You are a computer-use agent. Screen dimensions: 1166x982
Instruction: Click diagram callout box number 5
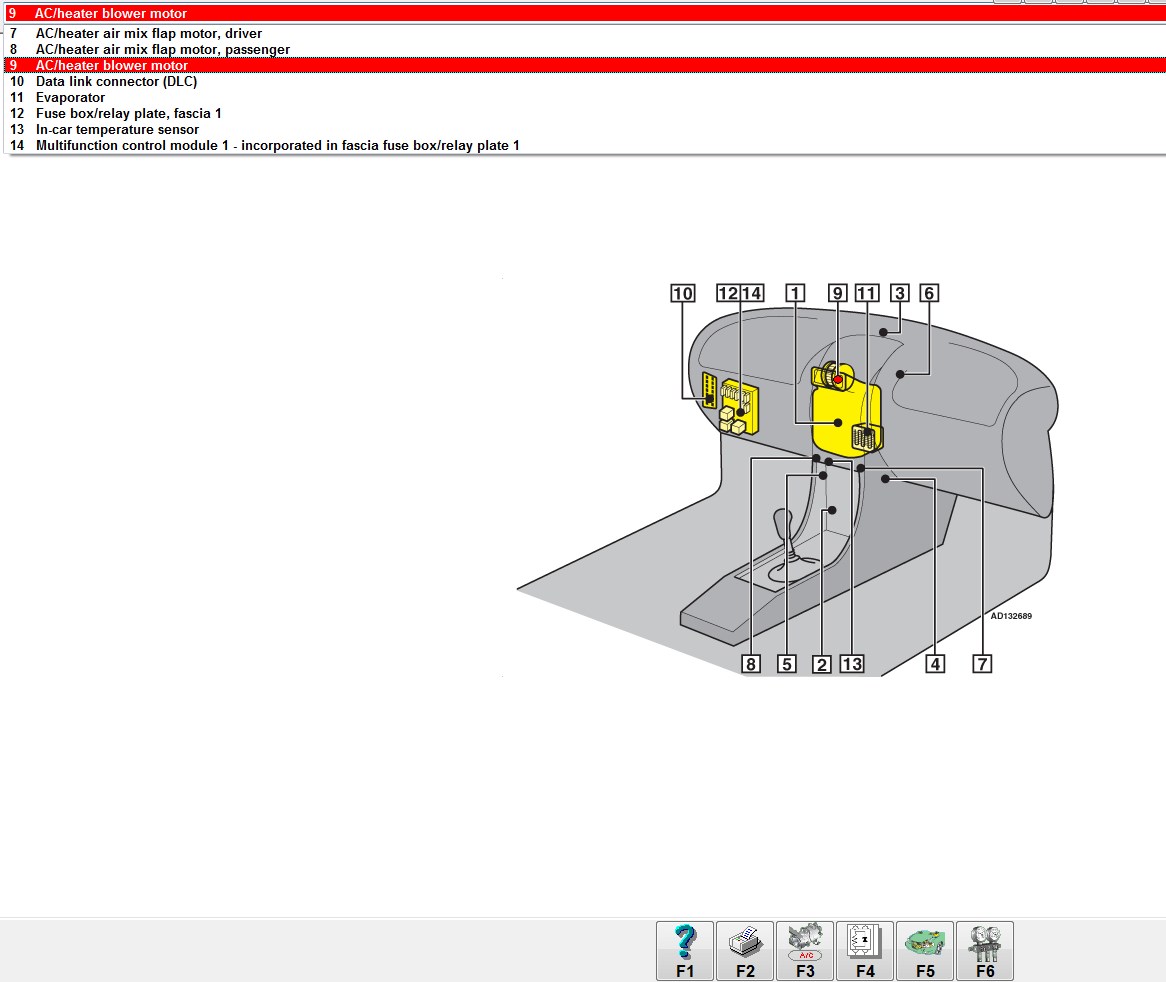click(x=787, y=664)
